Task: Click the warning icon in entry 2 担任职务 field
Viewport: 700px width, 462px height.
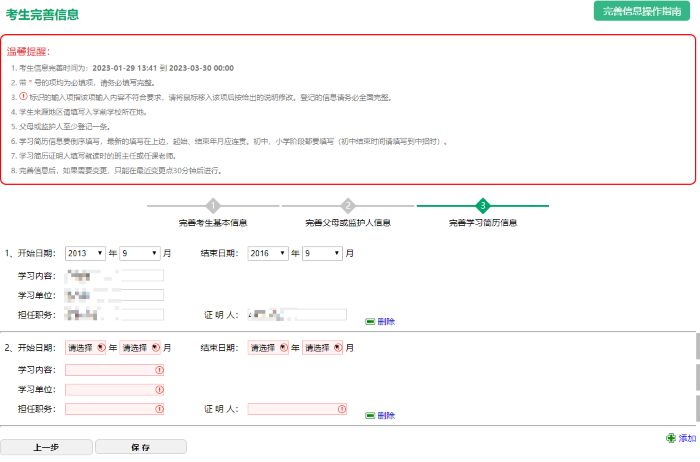Action: pos(159,409)
